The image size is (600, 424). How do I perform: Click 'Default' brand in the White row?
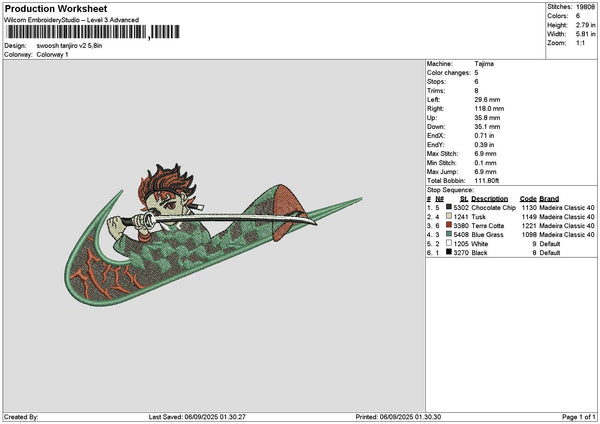point(550,244)
